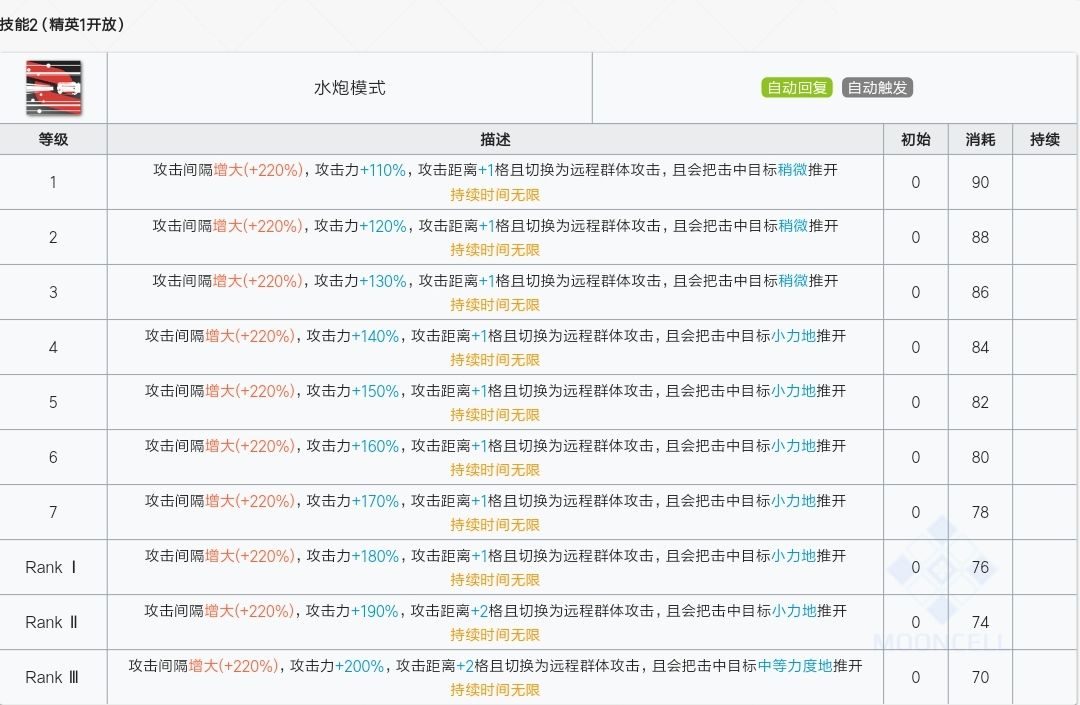Image resolution: width=1080 pixels, height=705 pixels.
Task: Click 稍微 in level 1 description
Action: [793, 170]
